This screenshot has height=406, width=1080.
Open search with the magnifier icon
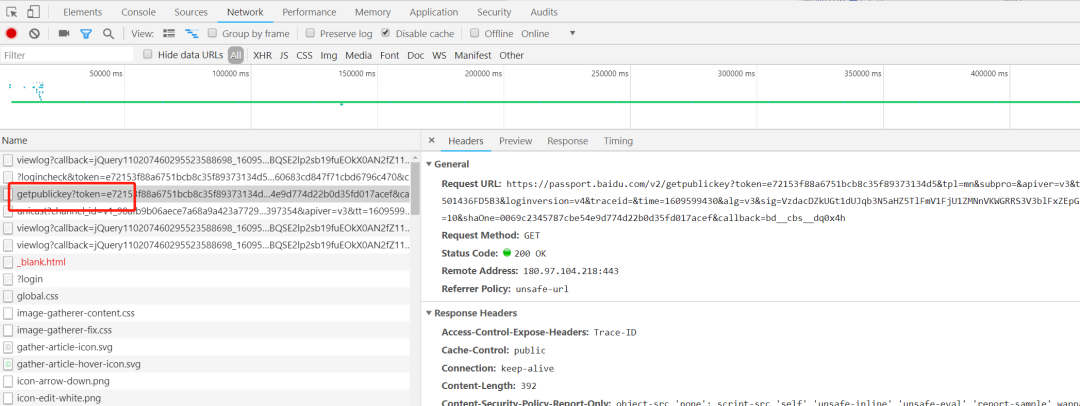coord(108,33)
